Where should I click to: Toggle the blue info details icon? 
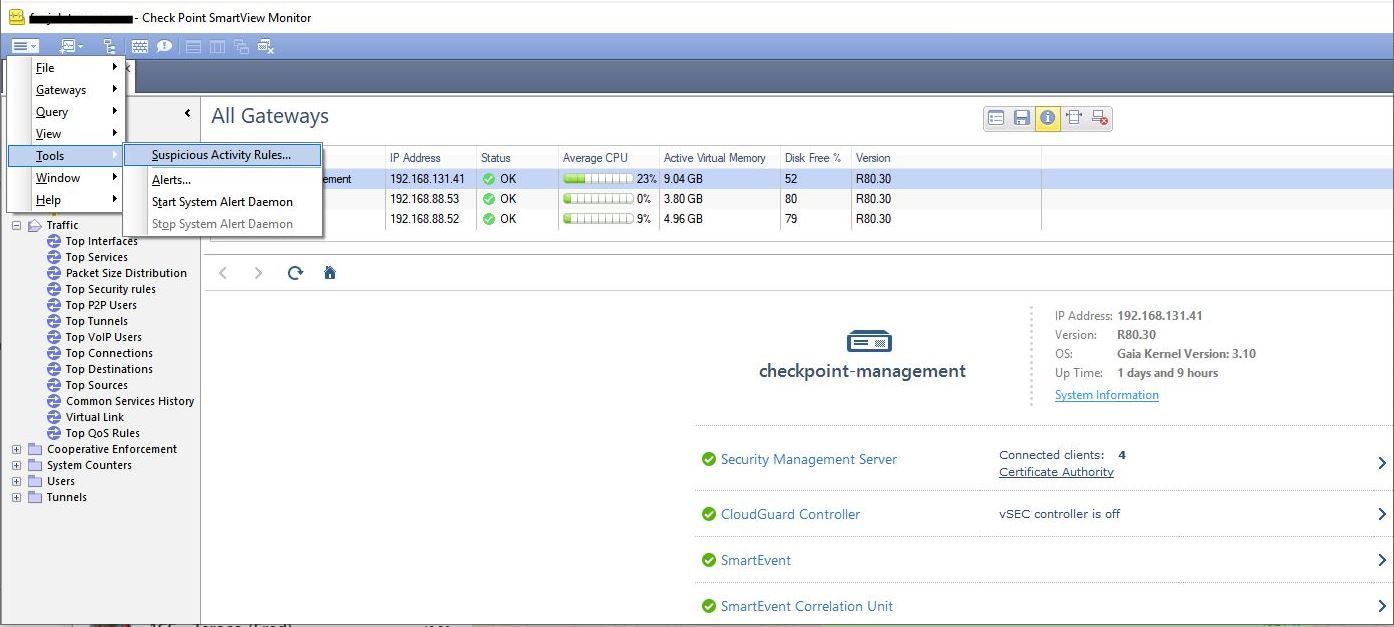pos(1047,118)
